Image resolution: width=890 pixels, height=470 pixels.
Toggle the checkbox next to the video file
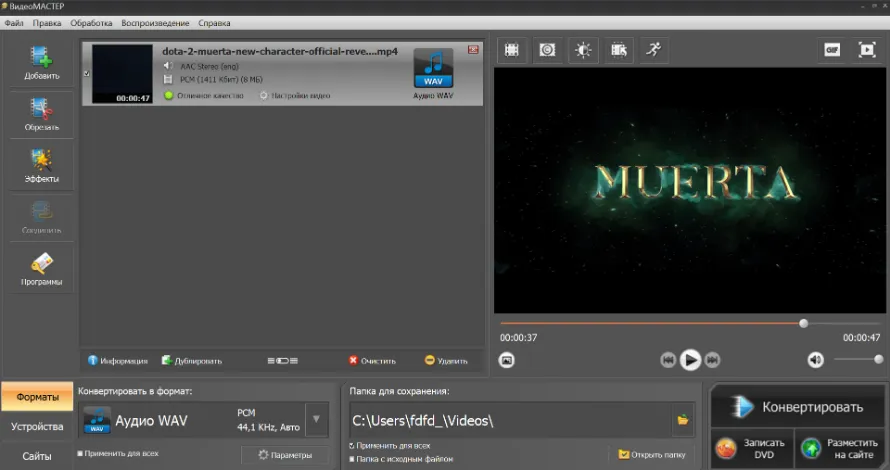87,73
